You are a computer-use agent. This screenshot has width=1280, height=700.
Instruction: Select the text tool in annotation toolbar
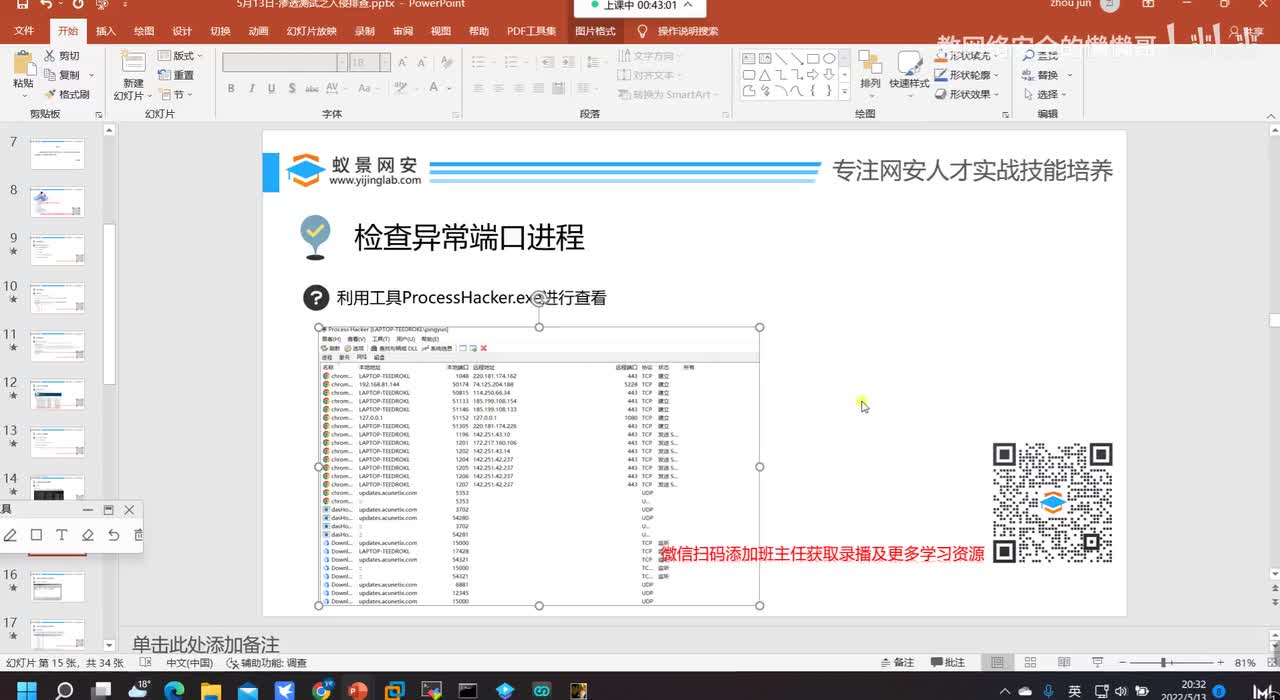(61, 535)
